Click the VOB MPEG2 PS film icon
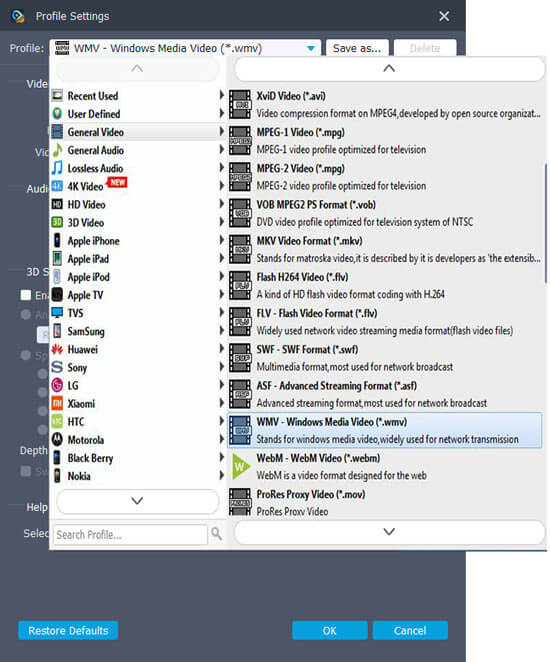 (240, 213)
